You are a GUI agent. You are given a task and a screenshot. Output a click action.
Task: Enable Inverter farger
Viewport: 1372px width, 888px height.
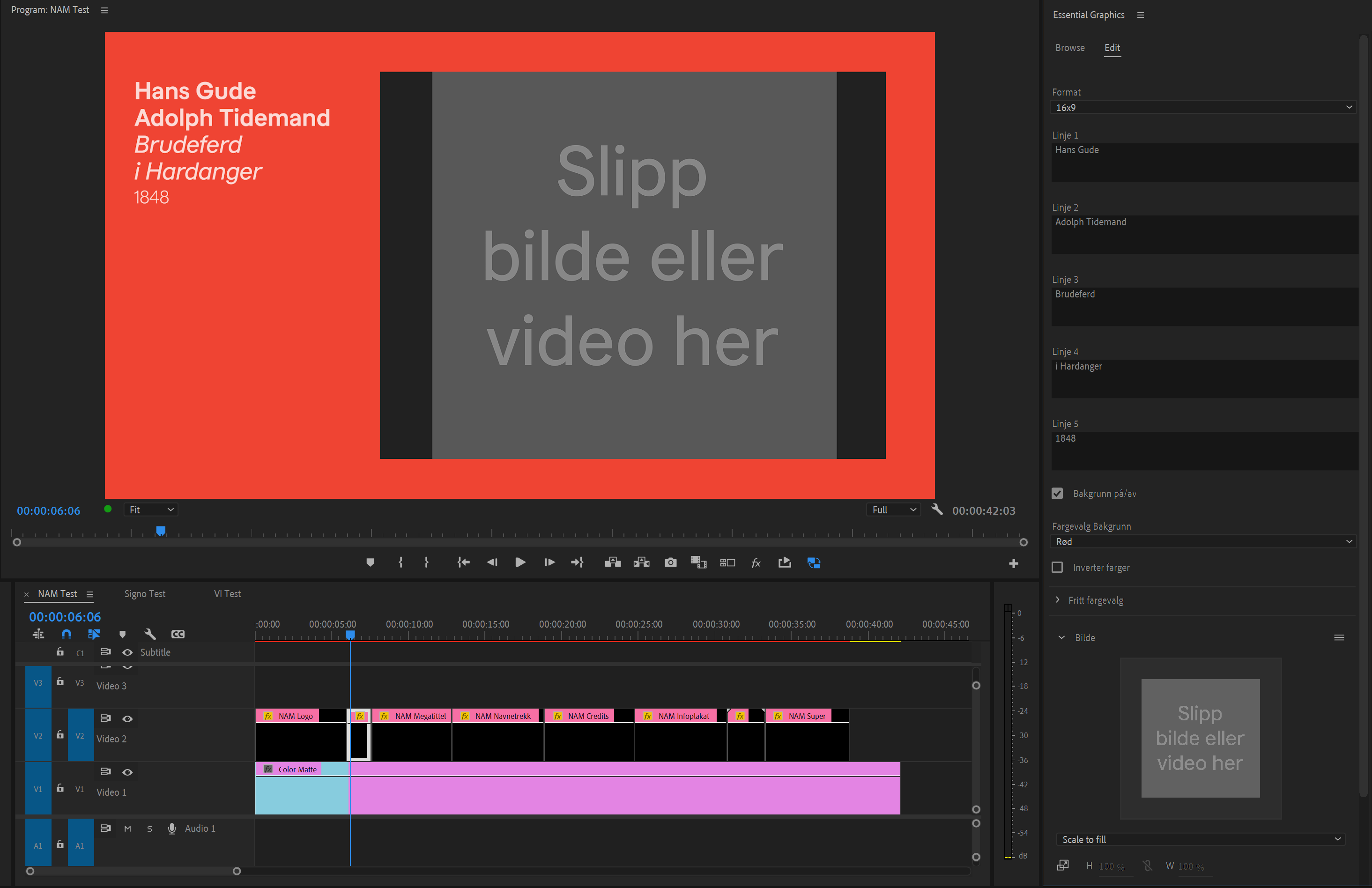[1057, 567]
